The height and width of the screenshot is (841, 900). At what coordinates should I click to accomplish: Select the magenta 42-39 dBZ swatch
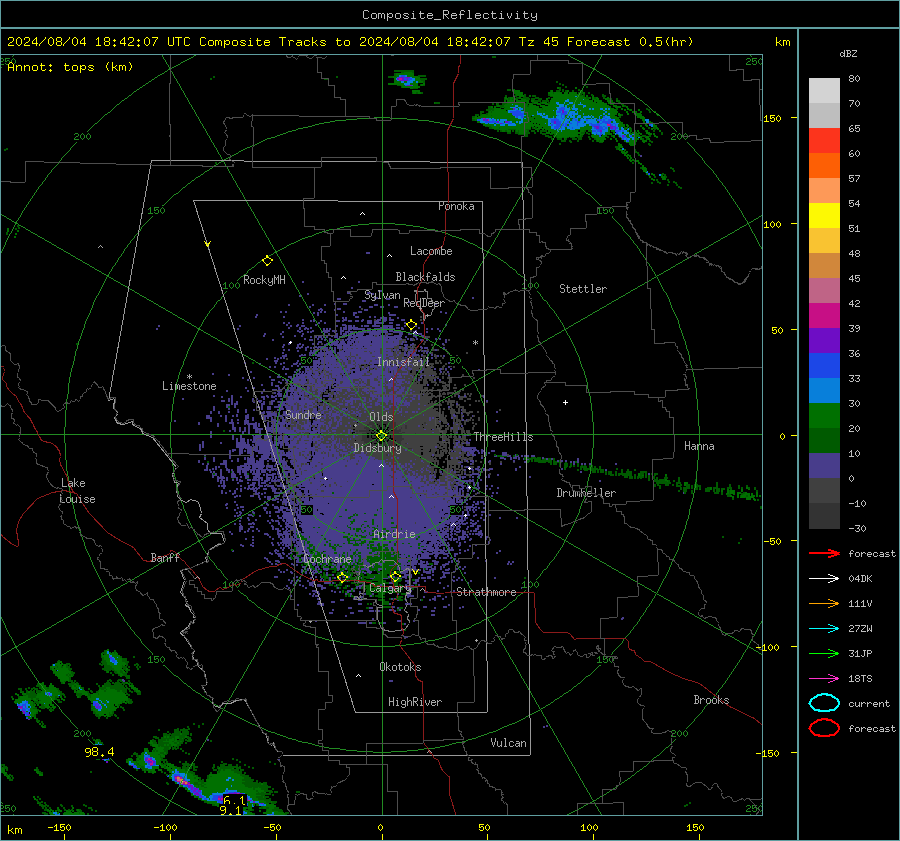click(x=824, y=315)
